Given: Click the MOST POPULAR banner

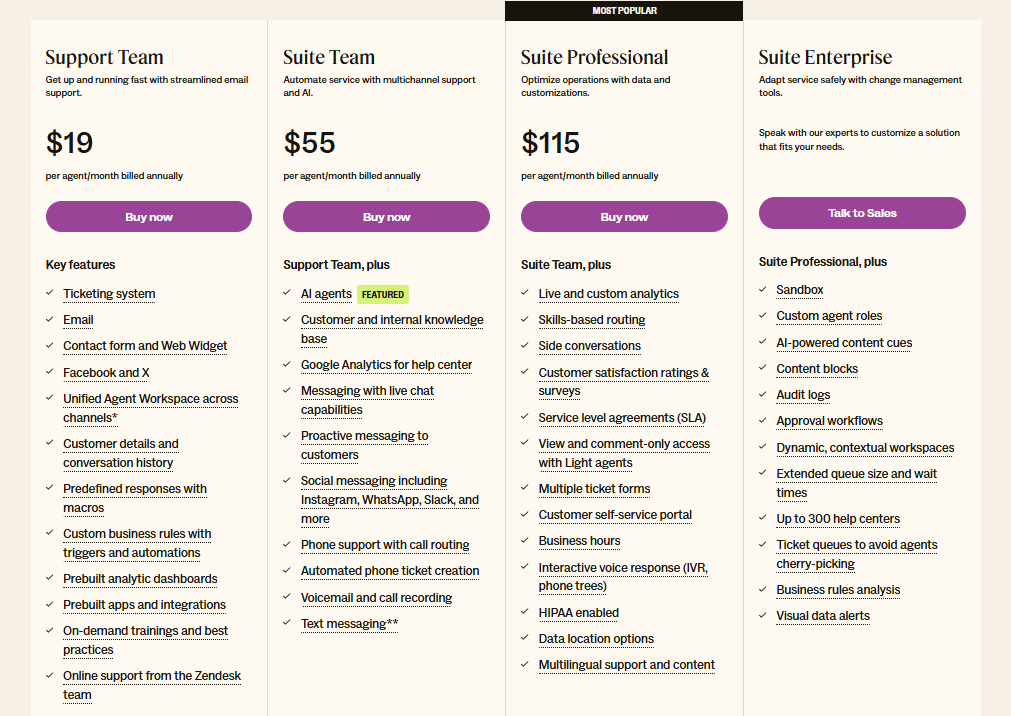Looking at the screenshot, I should pyautogui.click(x=623, y=10).
